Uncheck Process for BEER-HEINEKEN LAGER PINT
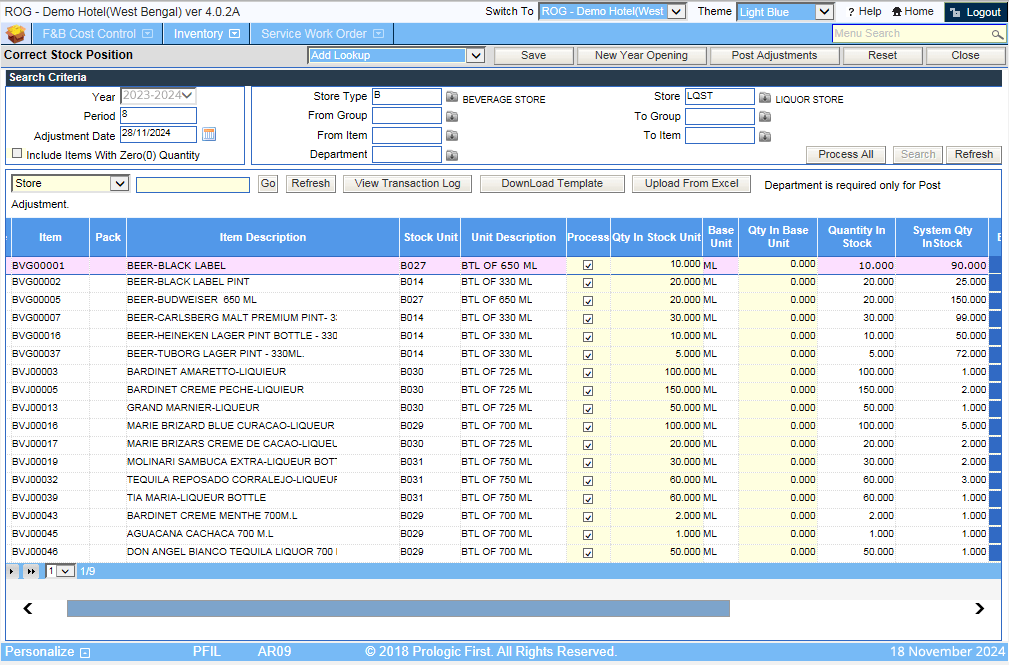 [588, 337]
